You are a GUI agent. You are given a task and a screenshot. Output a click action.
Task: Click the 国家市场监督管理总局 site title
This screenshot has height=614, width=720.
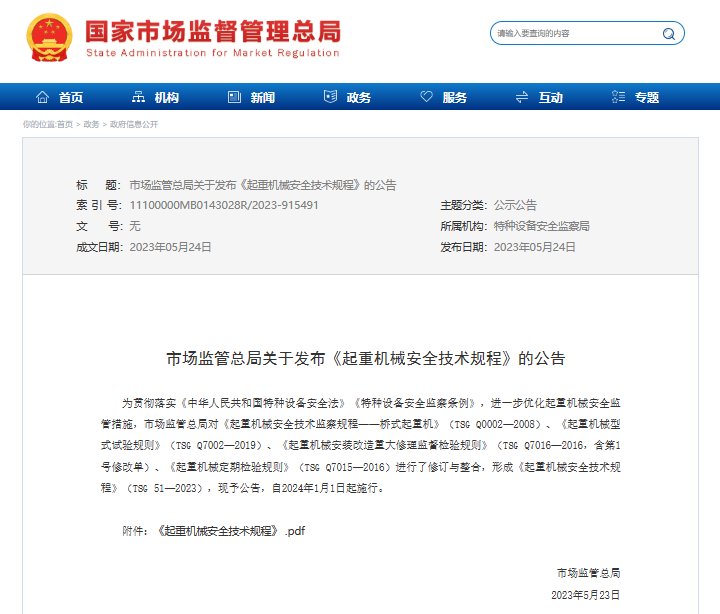coord(213,31)
